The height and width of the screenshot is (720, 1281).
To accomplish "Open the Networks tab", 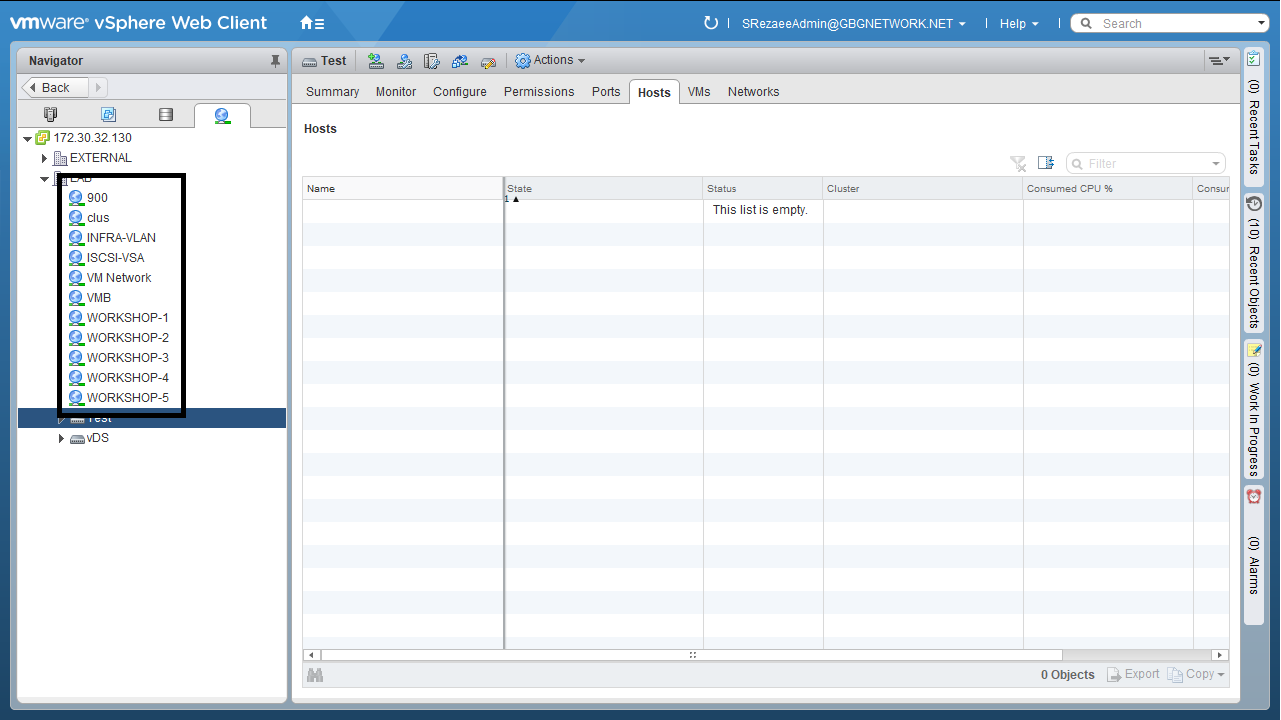I will point(753,92).
